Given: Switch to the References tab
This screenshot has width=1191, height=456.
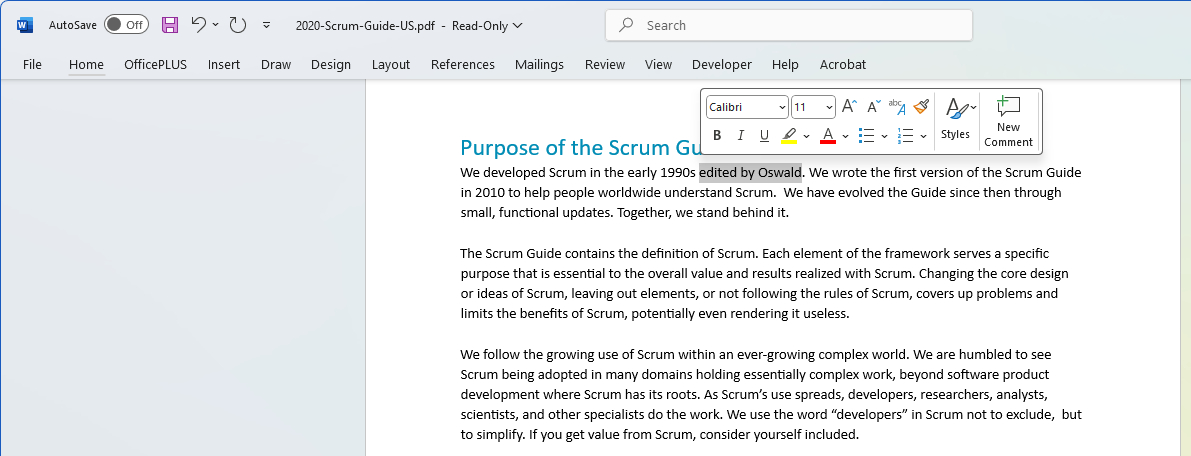Looking at the screenshot, I should (x=463, y=65).
